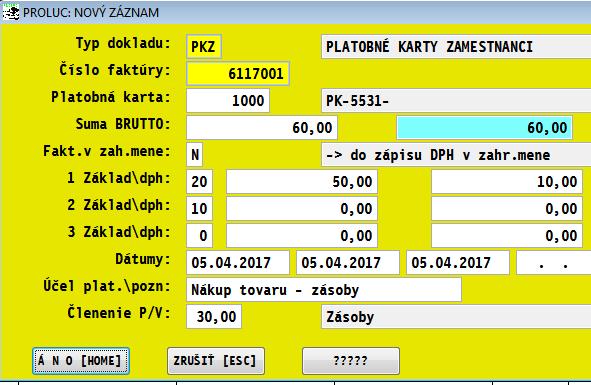The height and width of the screenshot is (385, 591).
Task: Edit the 3 Základ\dph VAT amount 0,00
Action: [x=507, y=236]
